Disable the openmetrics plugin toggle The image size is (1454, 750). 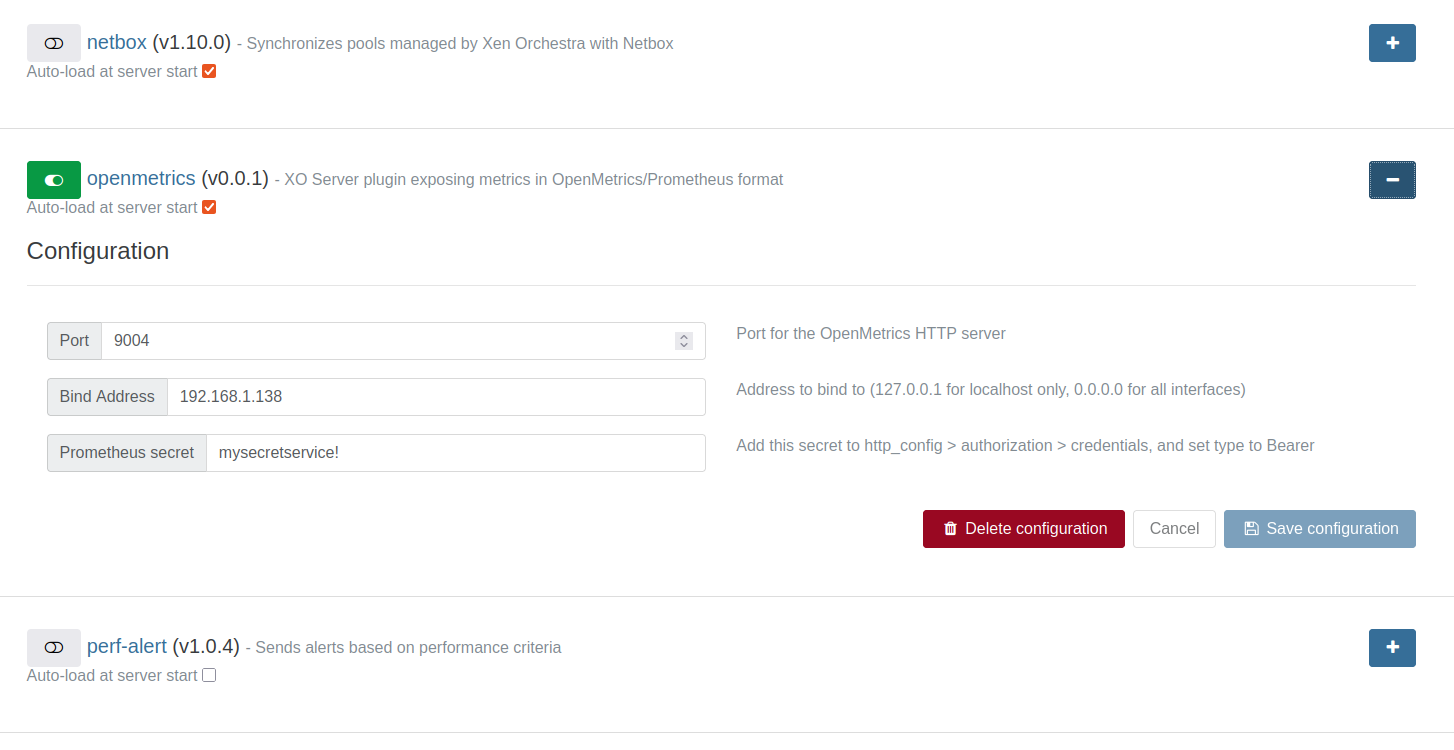[54, 180]
